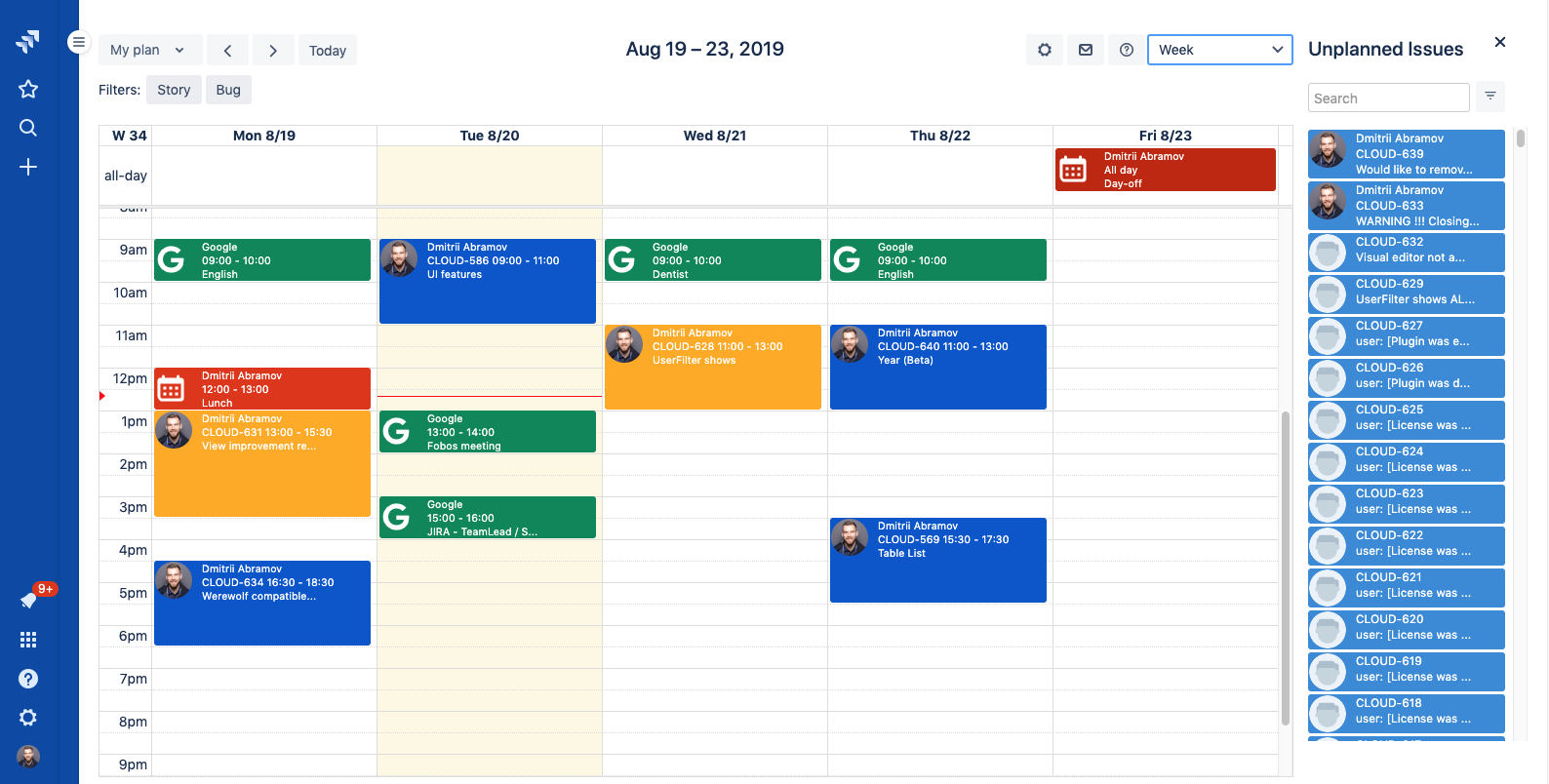Viewport: 1549px width, 784px height.
Task: Open the app switcher grid icon
Action: [x=28, y=640]
